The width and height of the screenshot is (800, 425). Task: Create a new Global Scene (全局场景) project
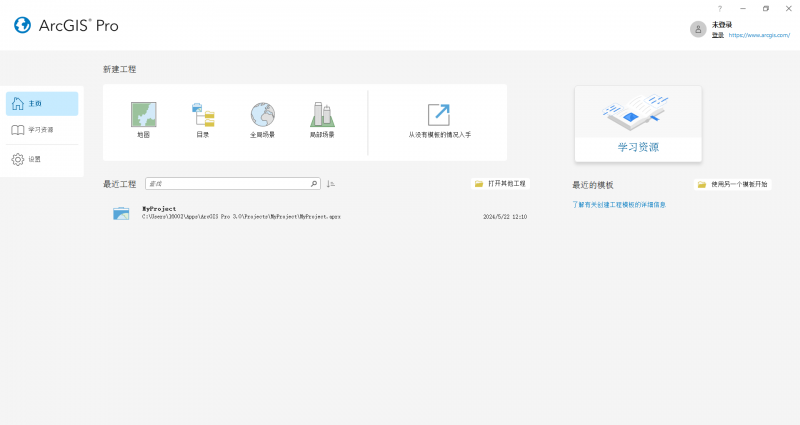click(263, 119)
